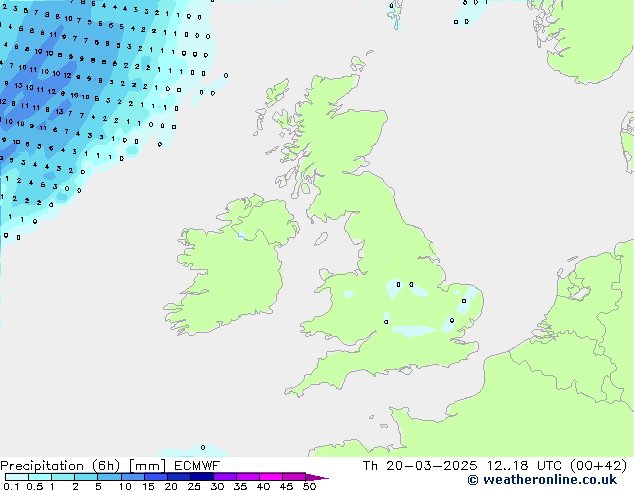Click legend scale value "25"
Image resolution: width=634 pixels, height=490 pixels.
click(x=194, y=486)
